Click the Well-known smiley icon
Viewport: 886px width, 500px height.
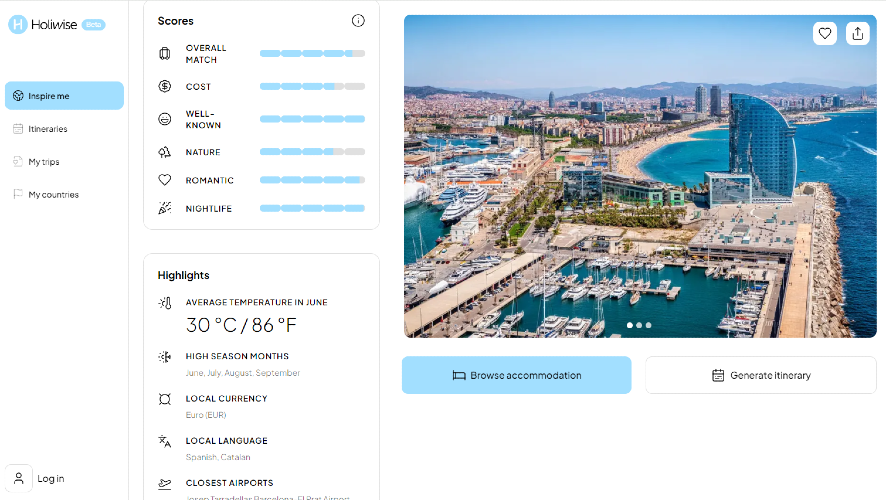point(164,119)
